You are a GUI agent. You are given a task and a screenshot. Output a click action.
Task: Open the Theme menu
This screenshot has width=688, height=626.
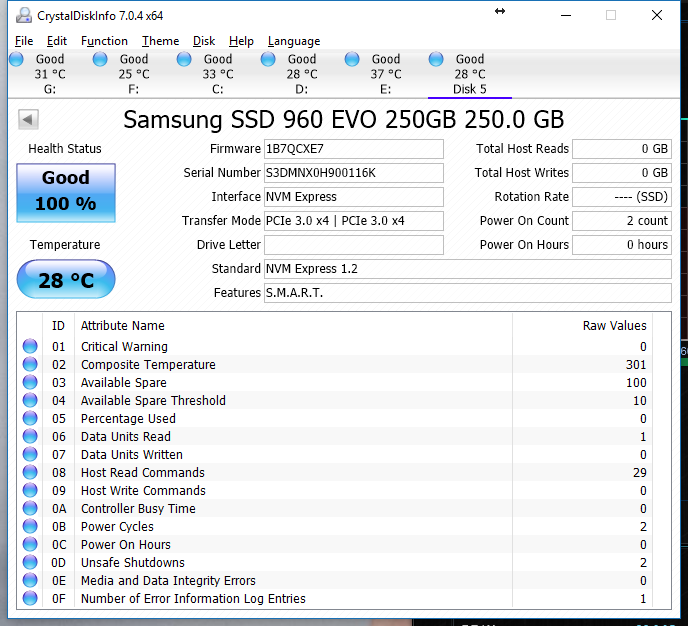pyautogui.click(x=160, y=41)
